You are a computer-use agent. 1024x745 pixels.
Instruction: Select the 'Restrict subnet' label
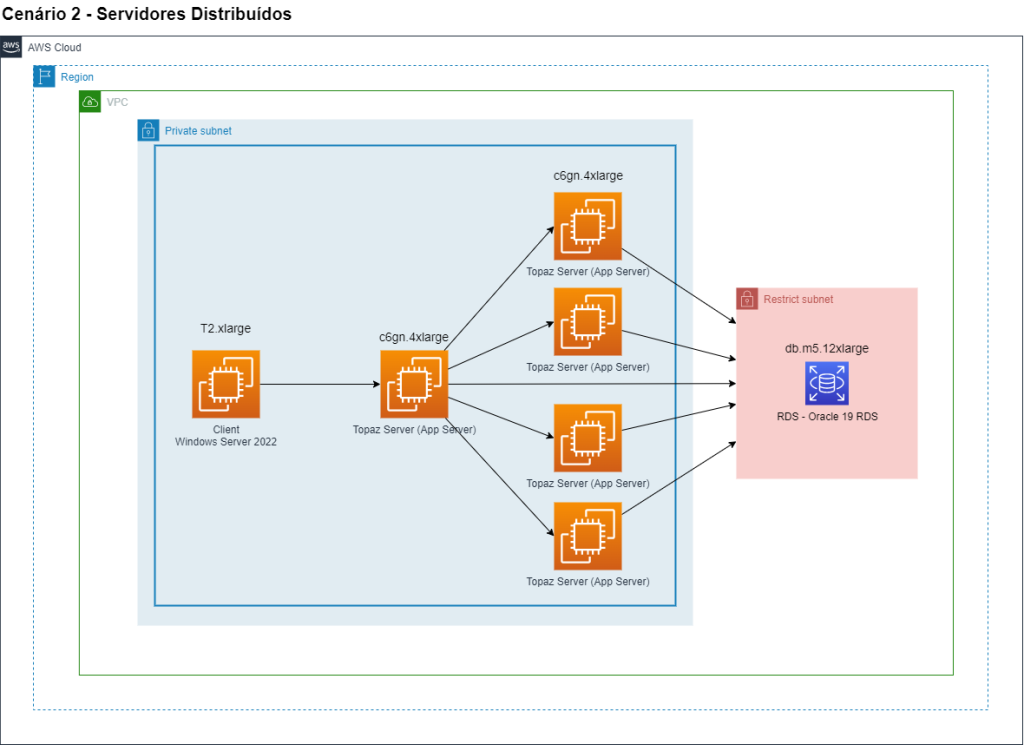point(798,299)
